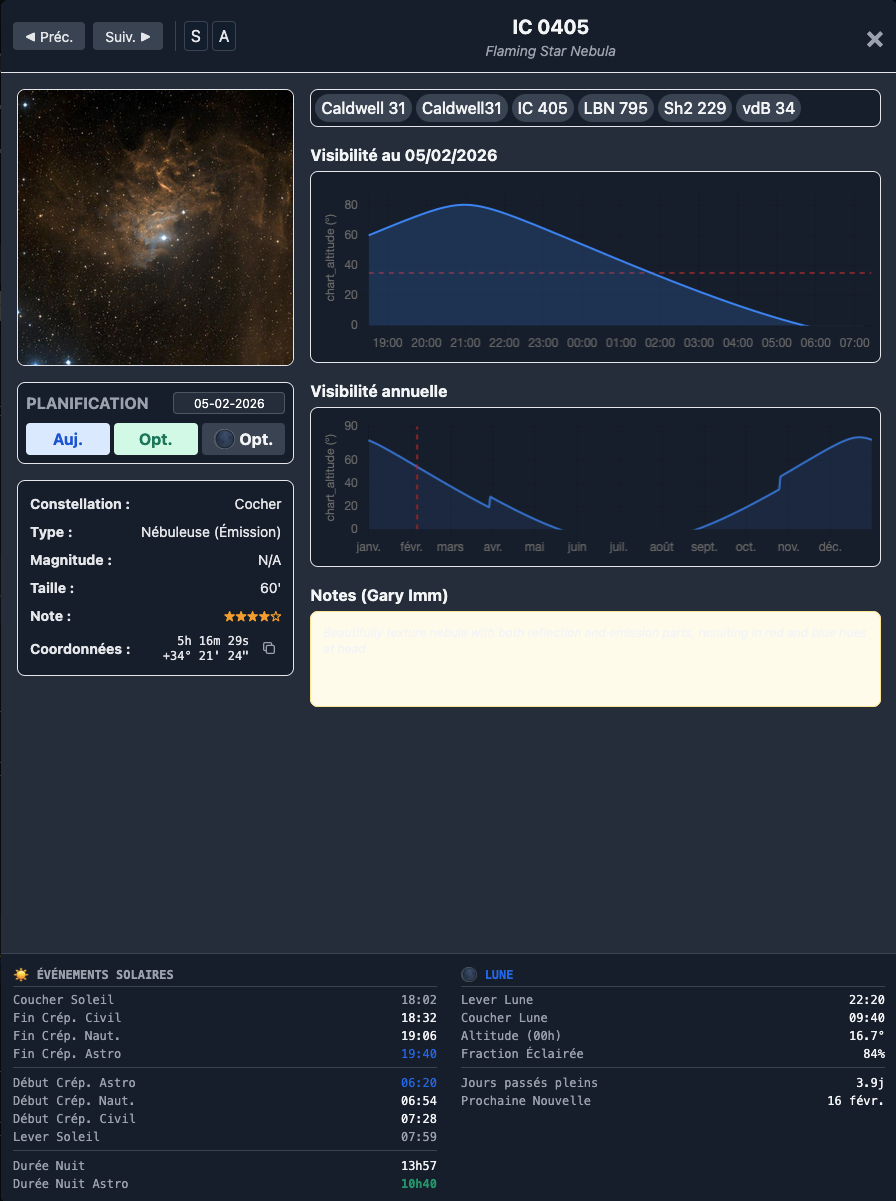Click the S toggle button
The width and height of the screenshot is (896, 1201).
coord(196,37)
